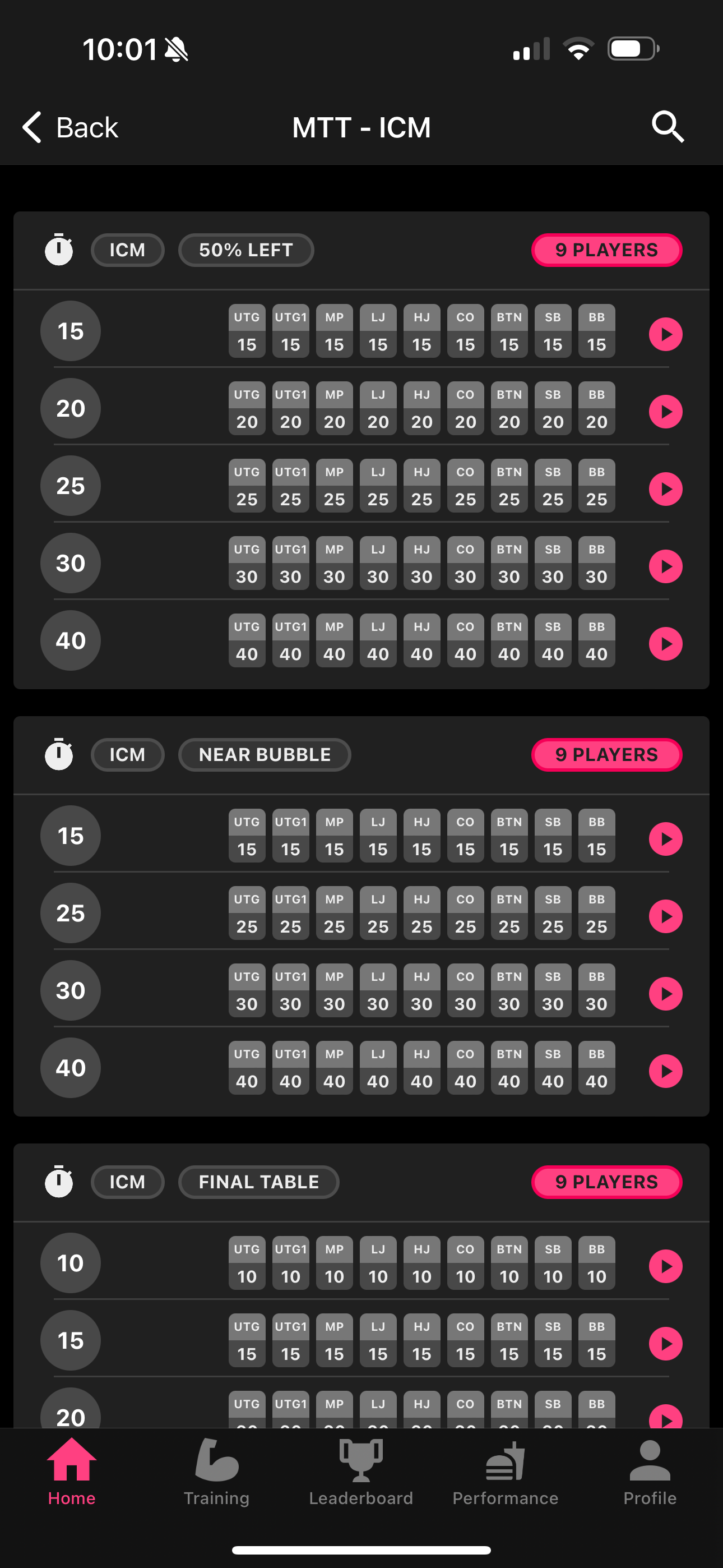Tap the 9 PLAYERS badge in 50% Left
This screenshot has width=723, height=1568.
coord(607,250)
